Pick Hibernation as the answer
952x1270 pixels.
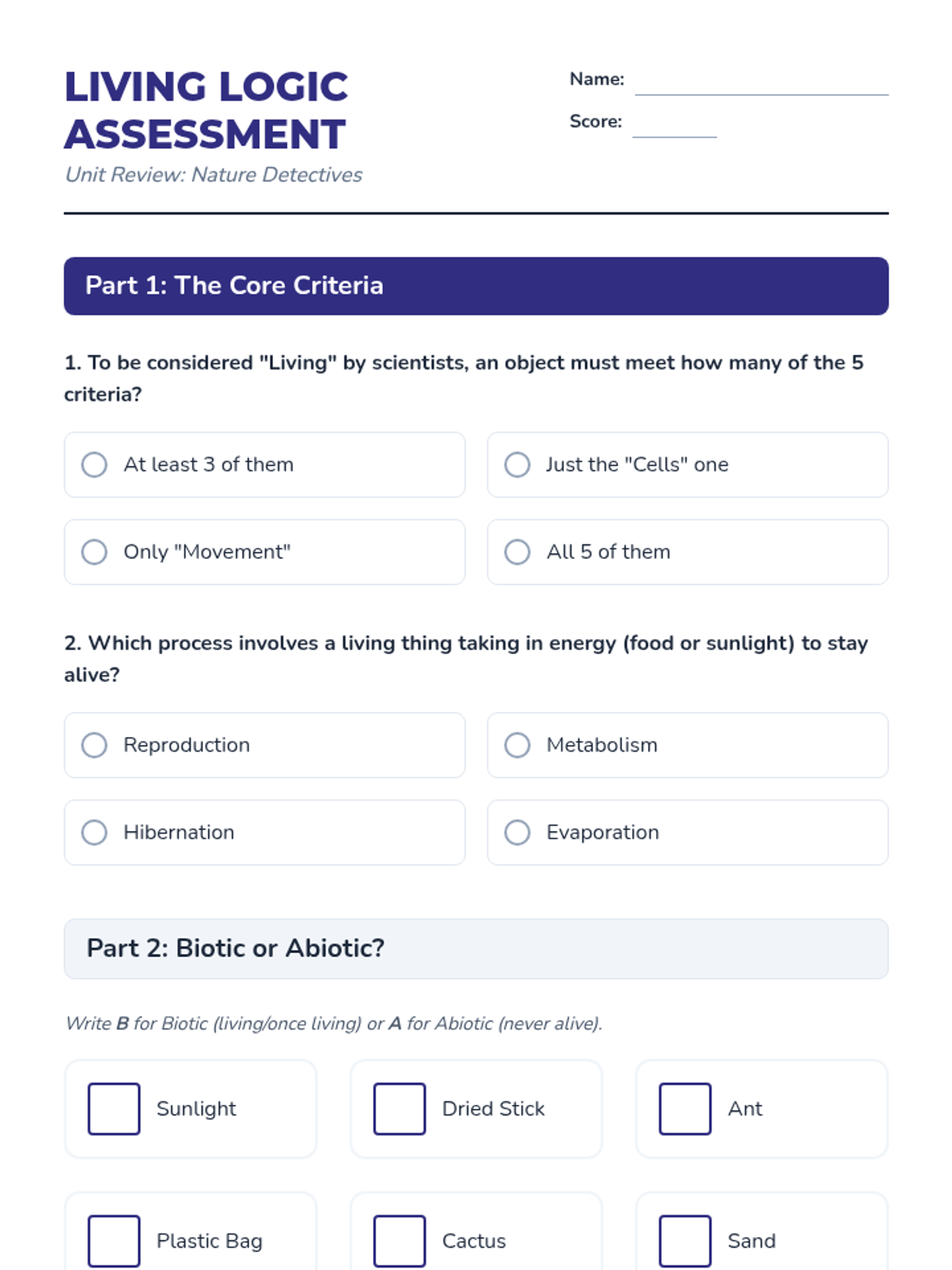coord(94,832)
